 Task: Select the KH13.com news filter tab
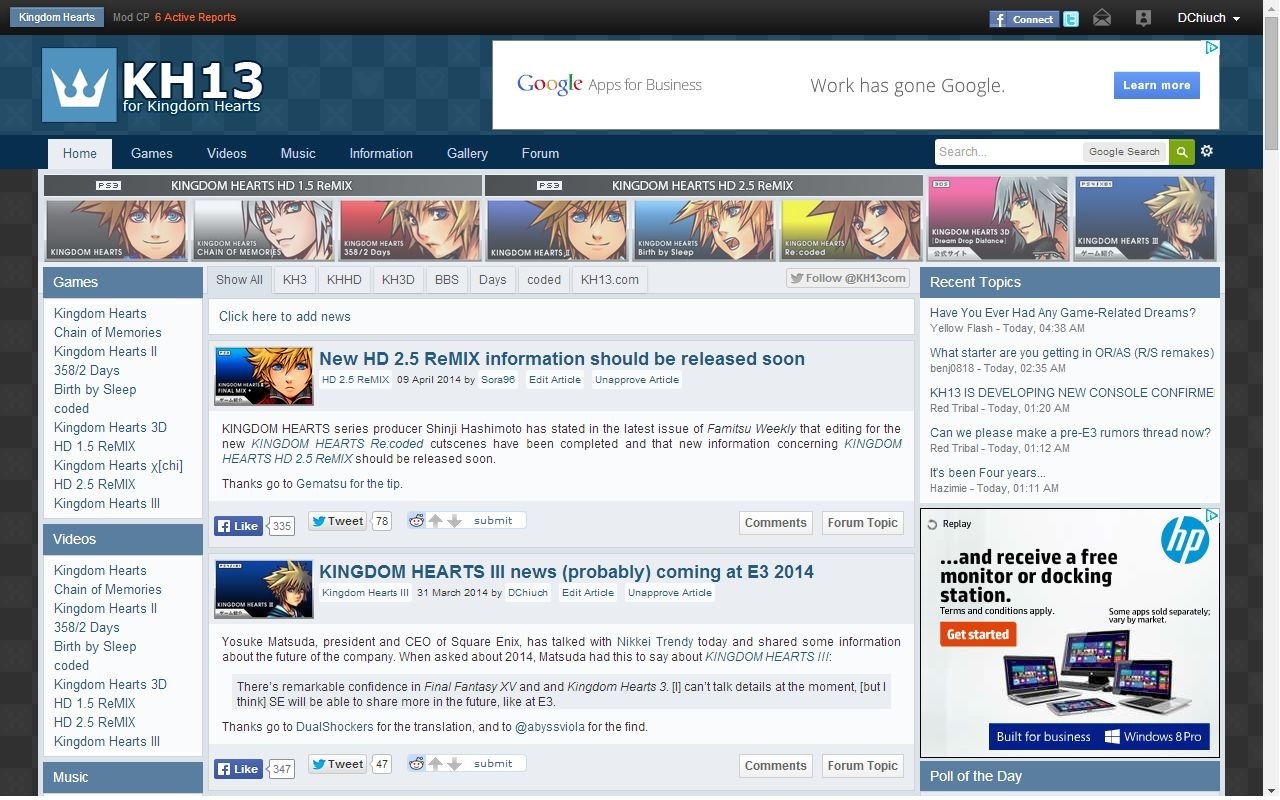point(610,280)
